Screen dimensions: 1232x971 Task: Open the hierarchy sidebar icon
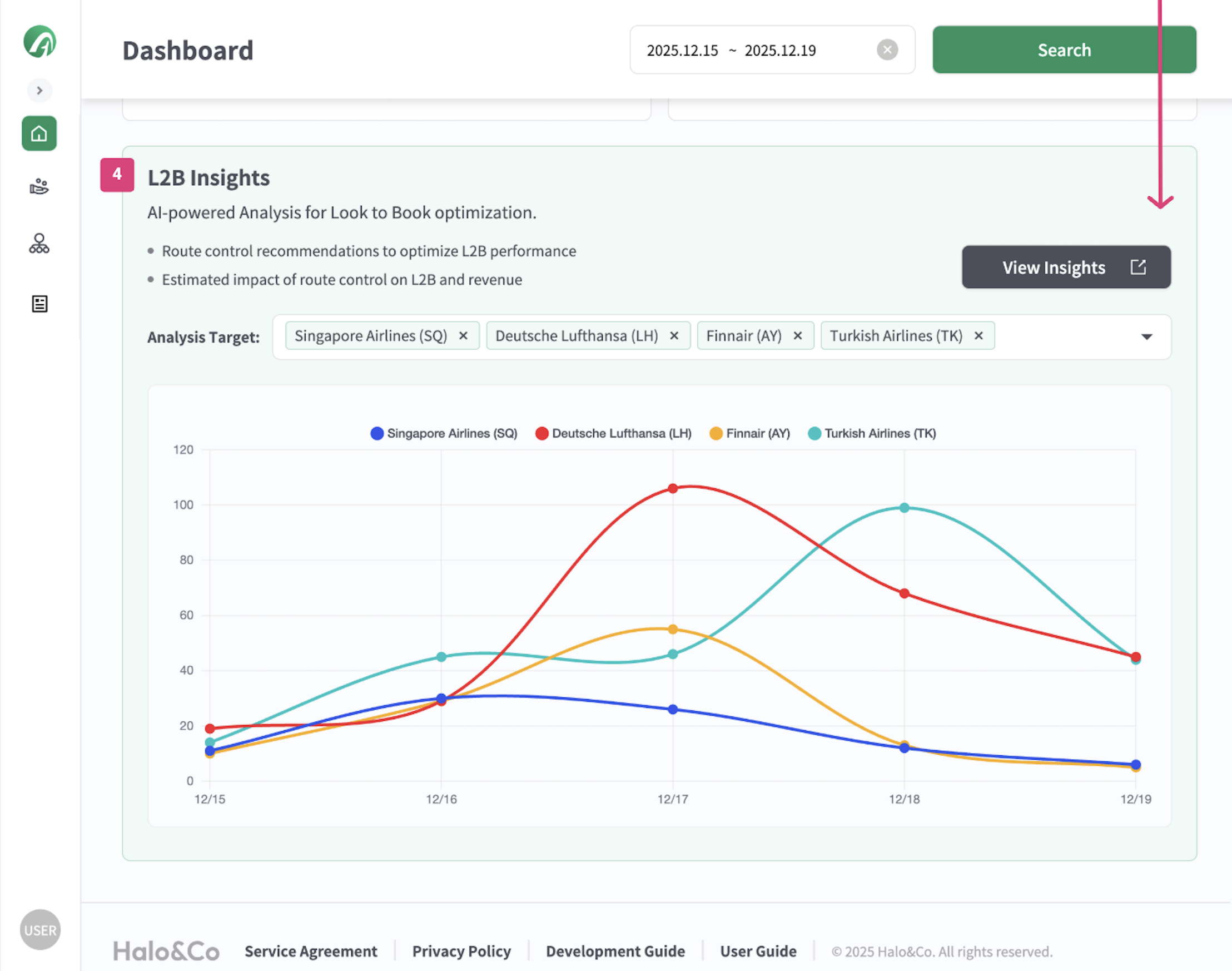39,245
